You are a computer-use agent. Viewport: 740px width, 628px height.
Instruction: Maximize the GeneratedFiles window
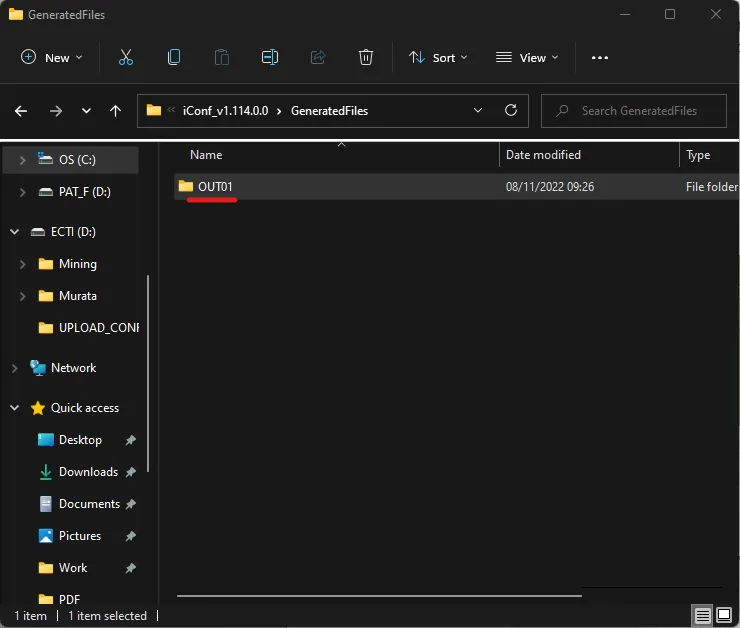click(670, 14)
